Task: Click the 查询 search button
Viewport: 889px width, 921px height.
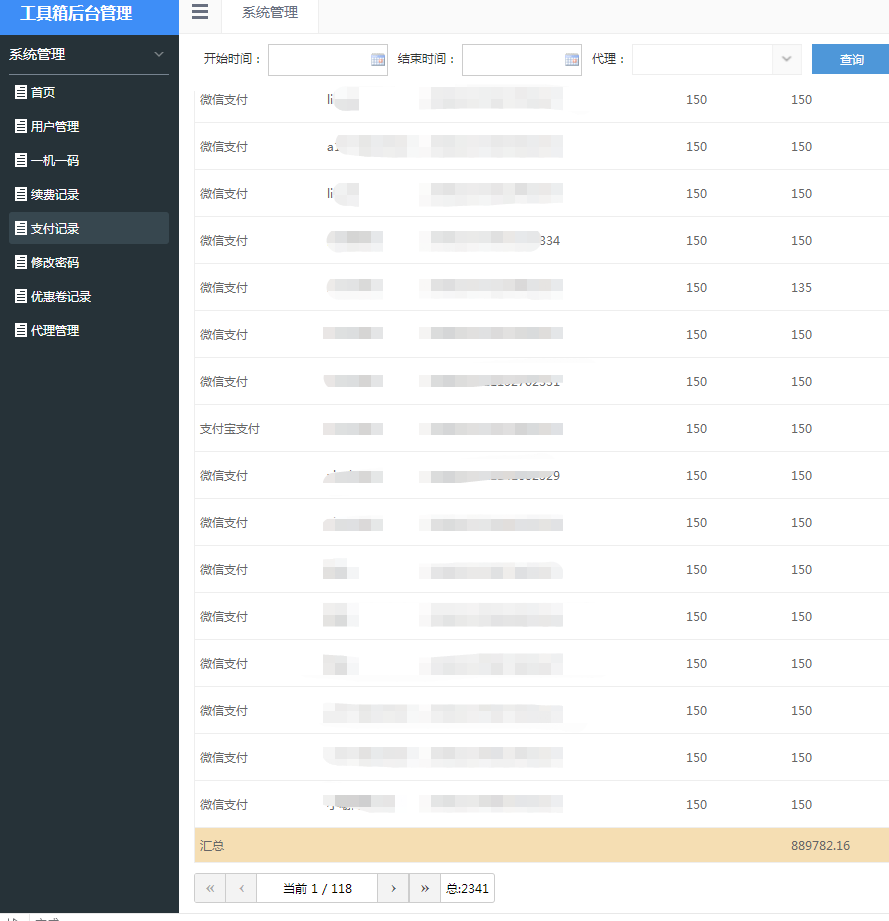Action: click(x=850, y=59)
